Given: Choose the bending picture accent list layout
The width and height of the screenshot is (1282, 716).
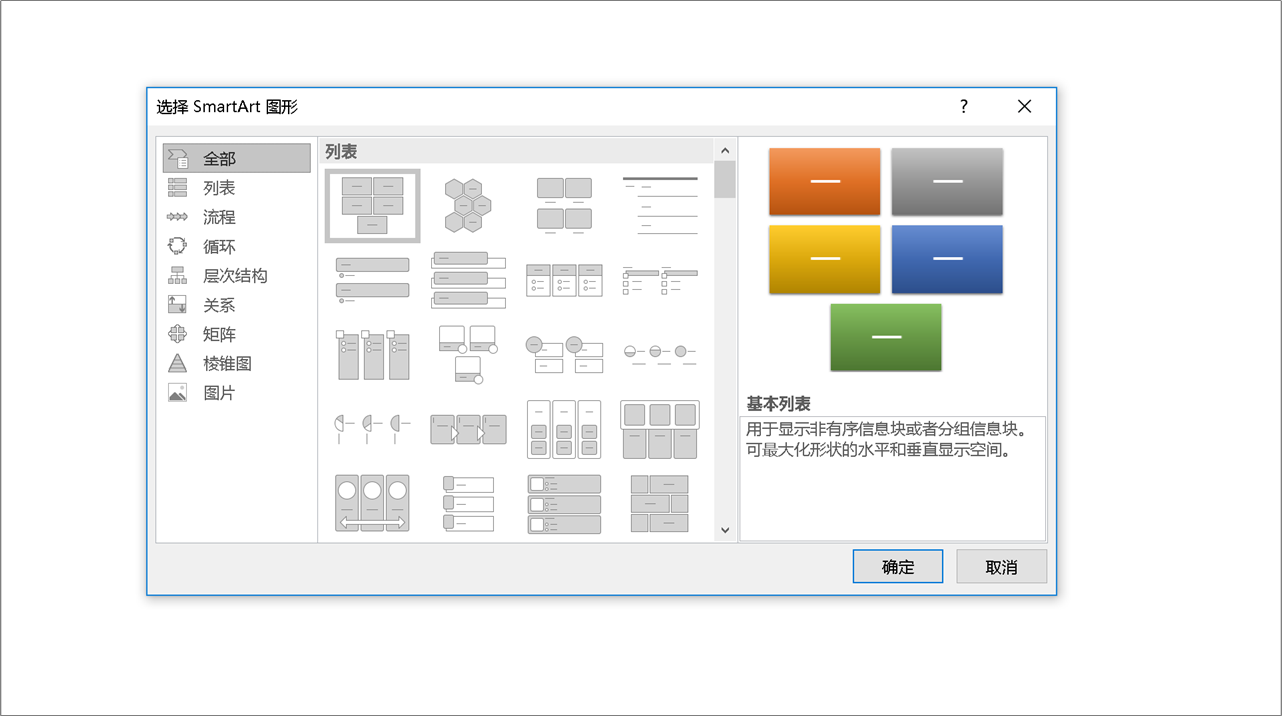Looking at the screenshot, I should click(468, 354).
